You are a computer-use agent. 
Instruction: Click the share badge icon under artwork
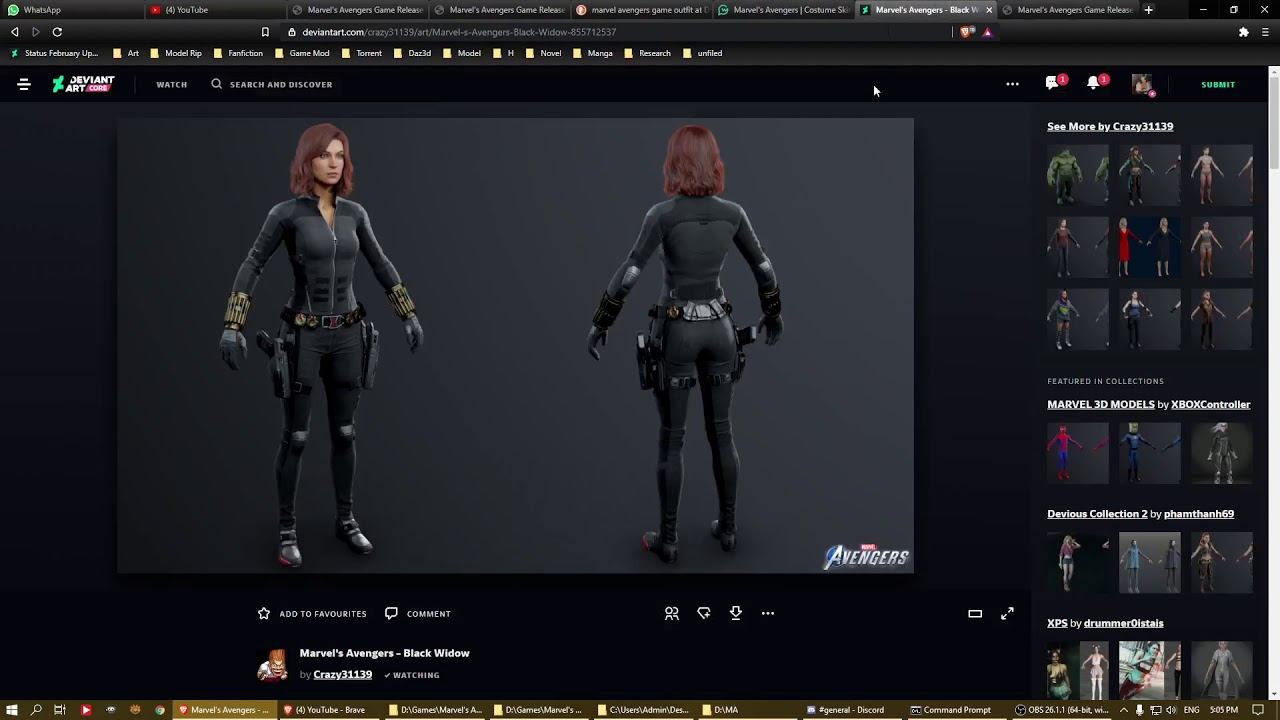(x=704, y=613)
